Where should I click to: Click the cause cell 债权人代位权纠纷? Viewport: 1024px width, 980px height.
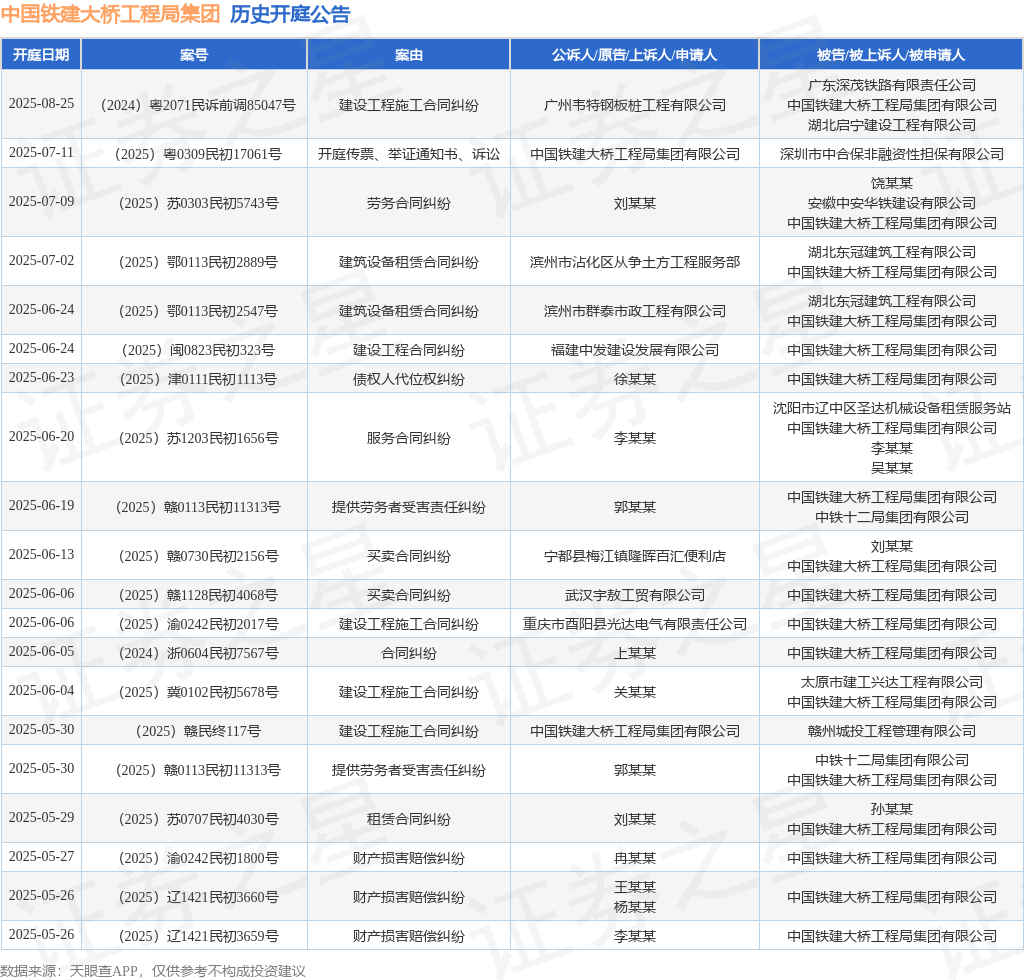click(x=409, y=379)
